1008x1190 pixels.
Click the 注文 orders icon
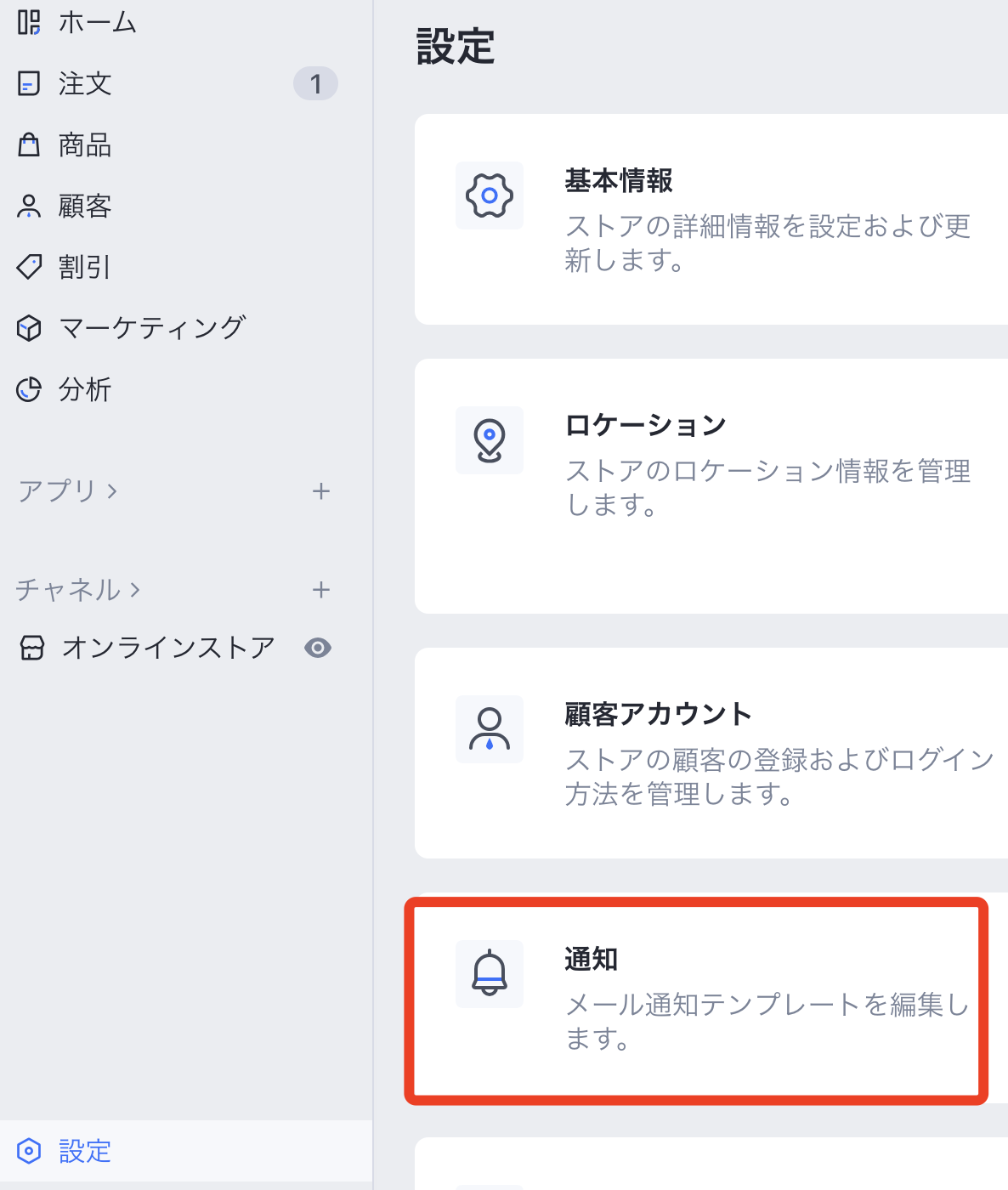coord(29,83)
